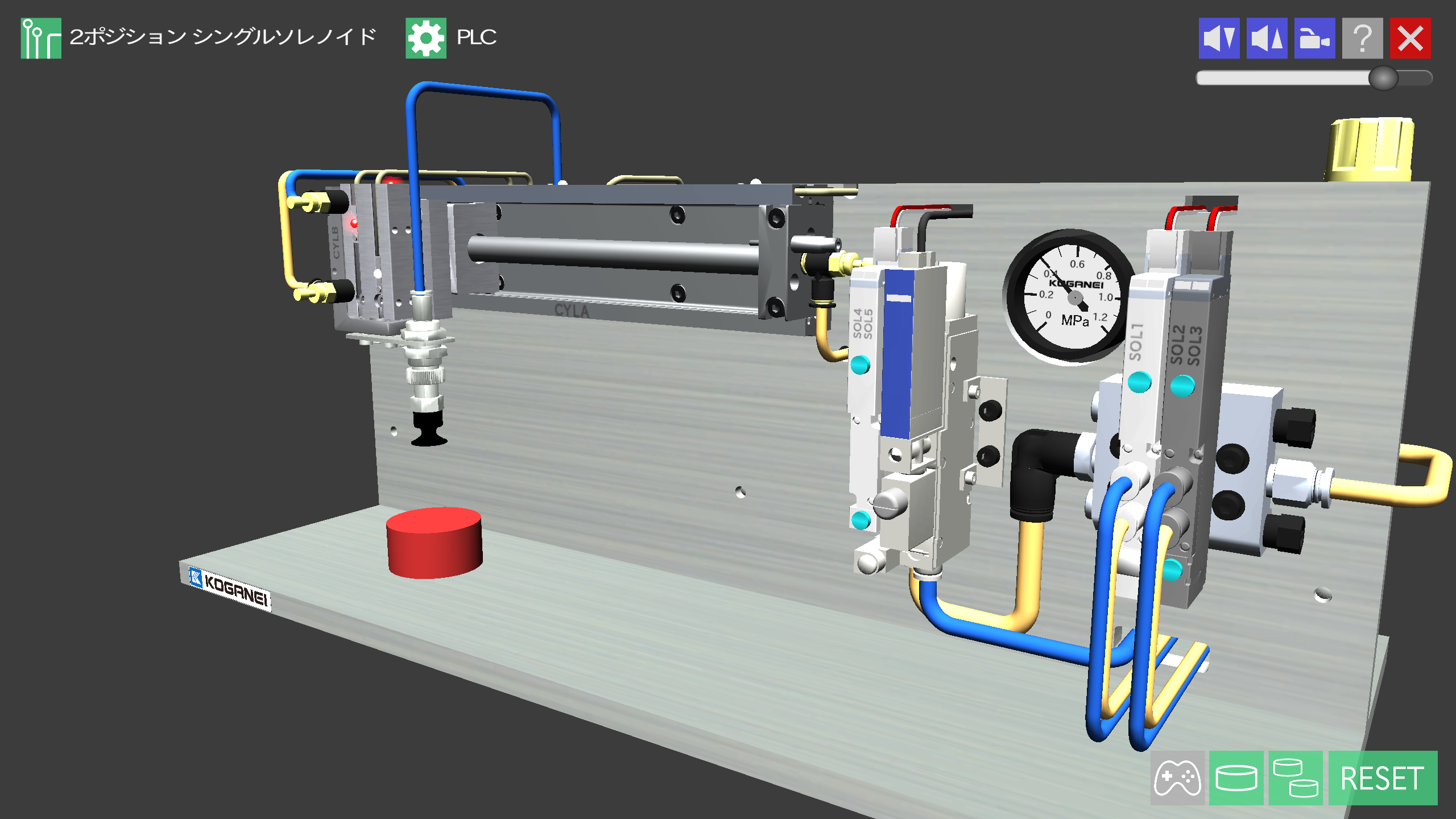The height and width of the screenshot is (819, 1456).
Task: Open help with question mark icon
Action: pos(1362,38)
